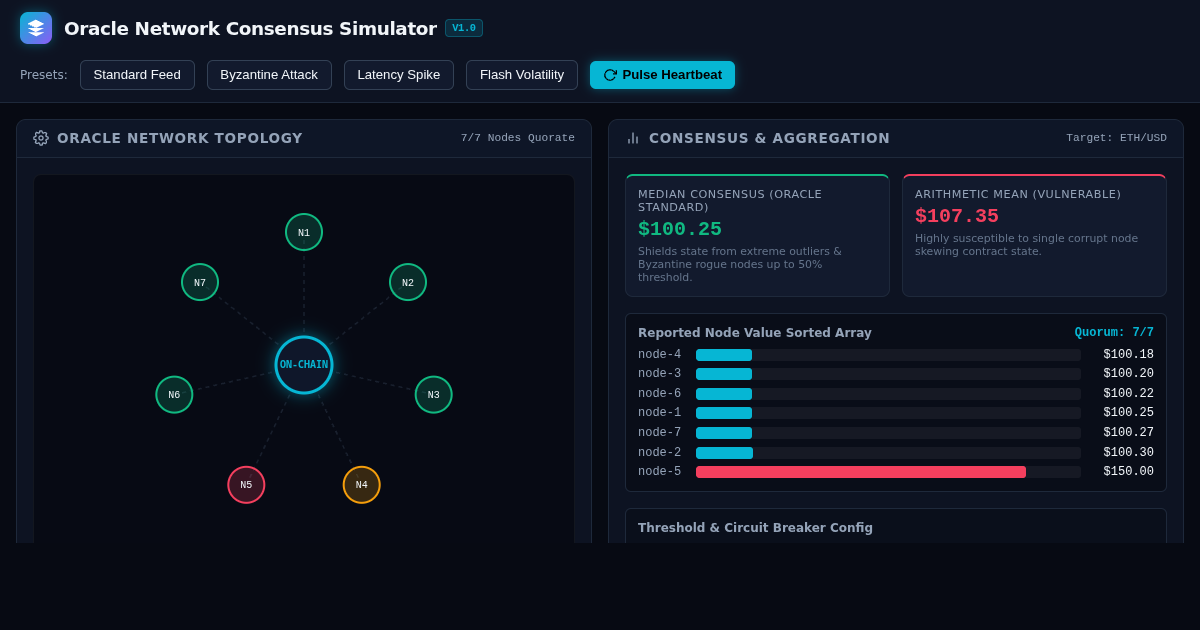
Task: Click the node-2 value bar
Action: pyautogui.click(x=888, y=453)
